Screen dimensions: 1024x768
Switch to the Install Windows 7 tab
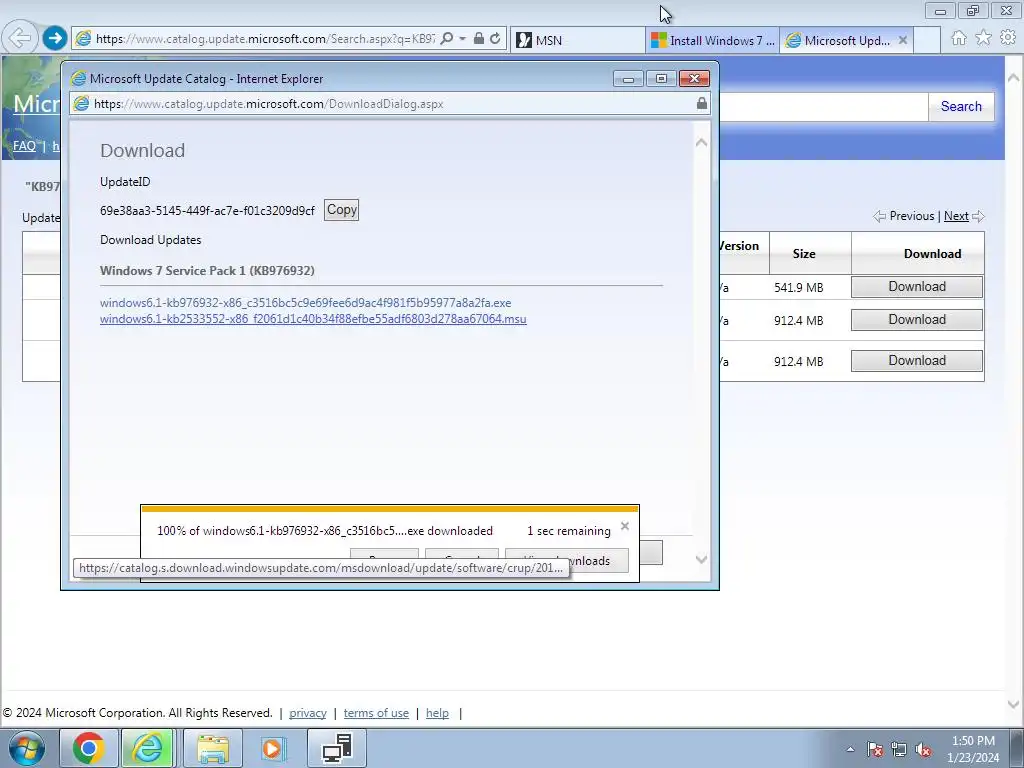point(712,40)
